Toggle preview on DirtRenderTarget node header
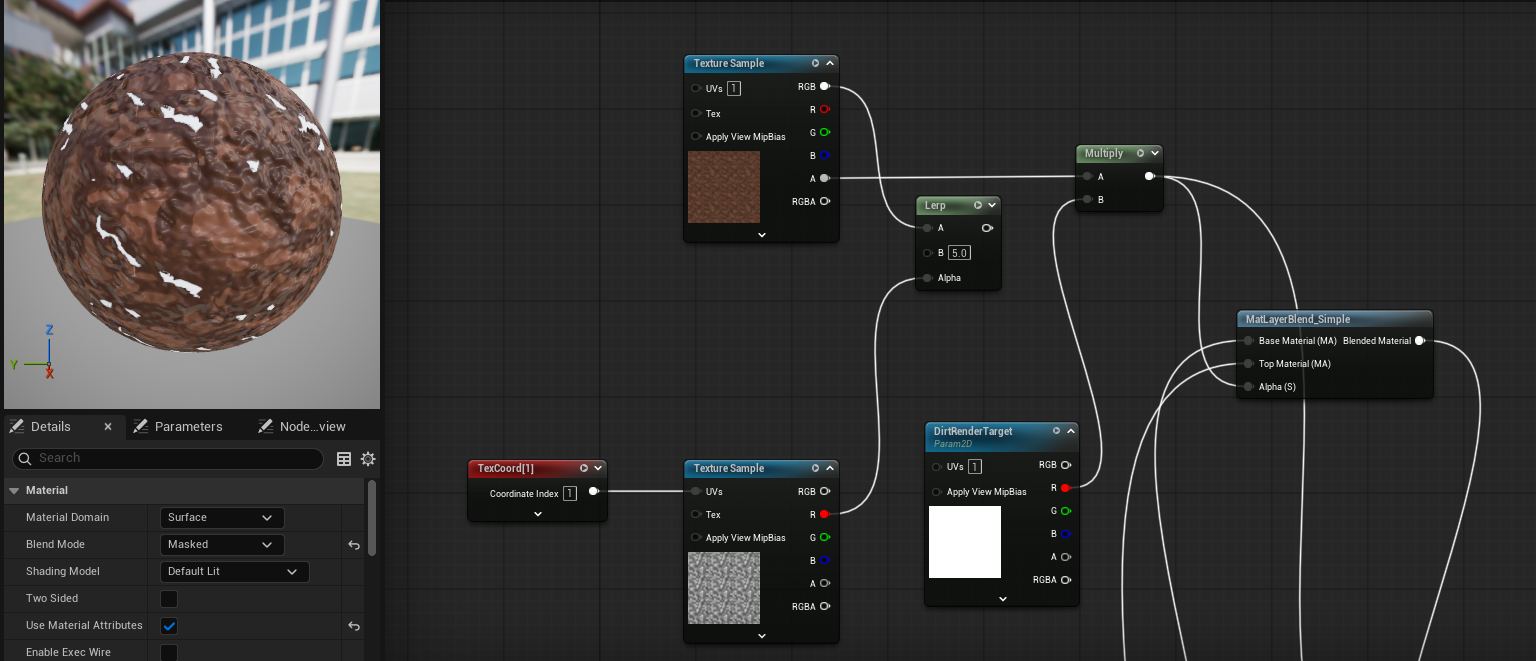Image resolution: width=1536 pixels, height=661 pixels. pyautogui.click(x=1057, y=431)
